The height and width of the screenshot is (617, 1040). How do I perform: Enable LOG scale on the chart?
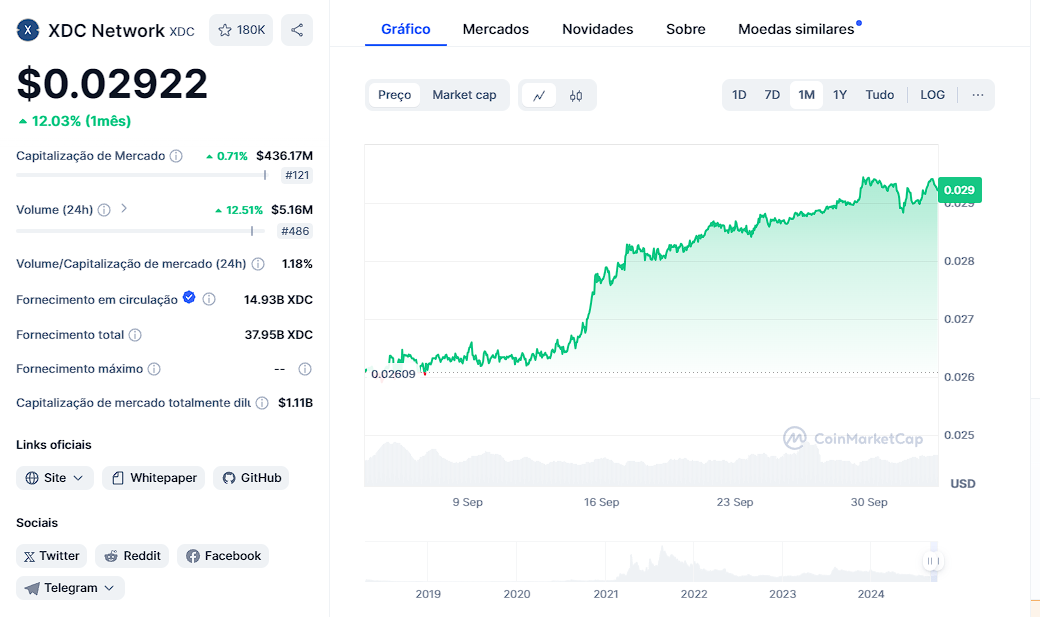932,94
